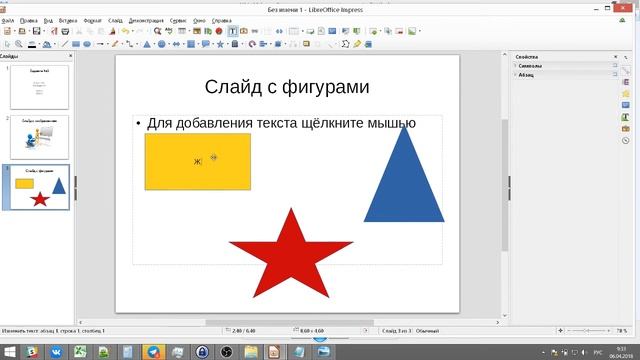
Task: Click the Curve freeform pencil tool
Action: pyautogui.click(x=115, y=44)
